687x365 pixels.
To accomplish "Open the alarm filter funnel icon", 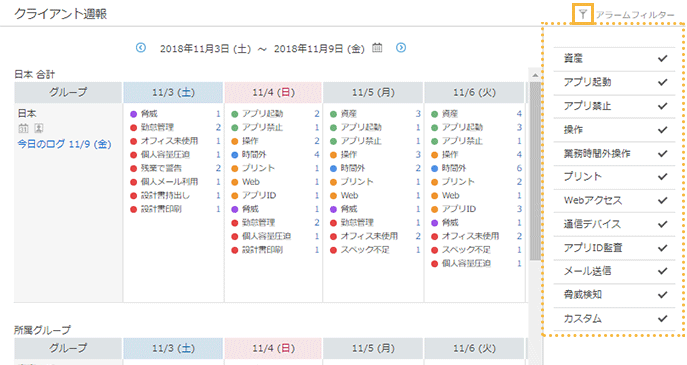I will [x=582, y=14].
